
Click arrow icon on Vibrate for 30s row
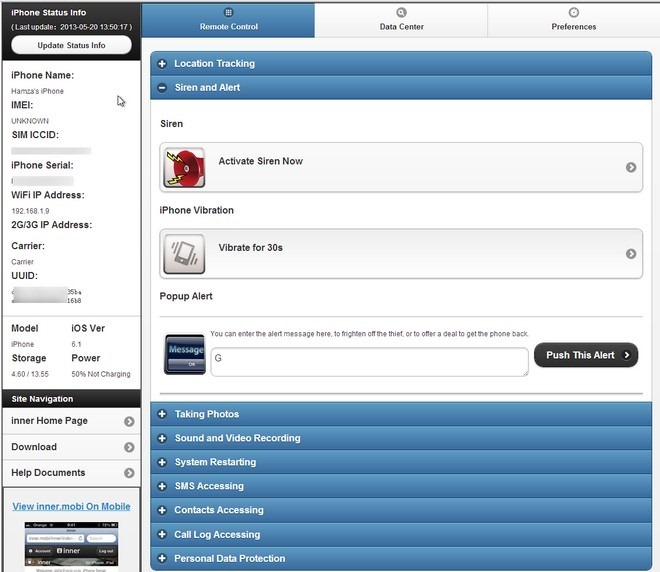(x=631, y=254)
